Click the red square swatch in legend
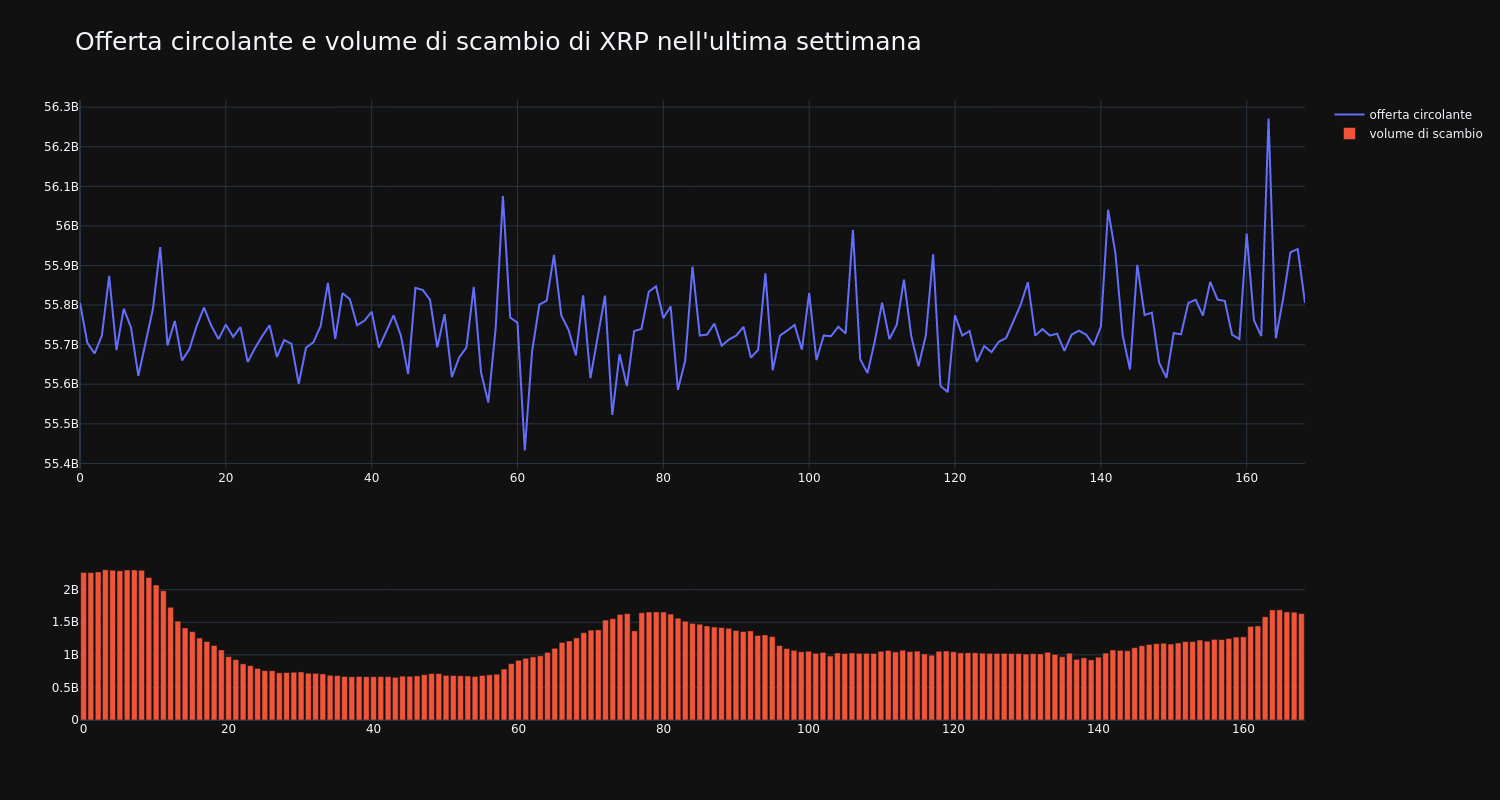The height and width of the screenshot is (800, 1500). tap(1349, 134)
